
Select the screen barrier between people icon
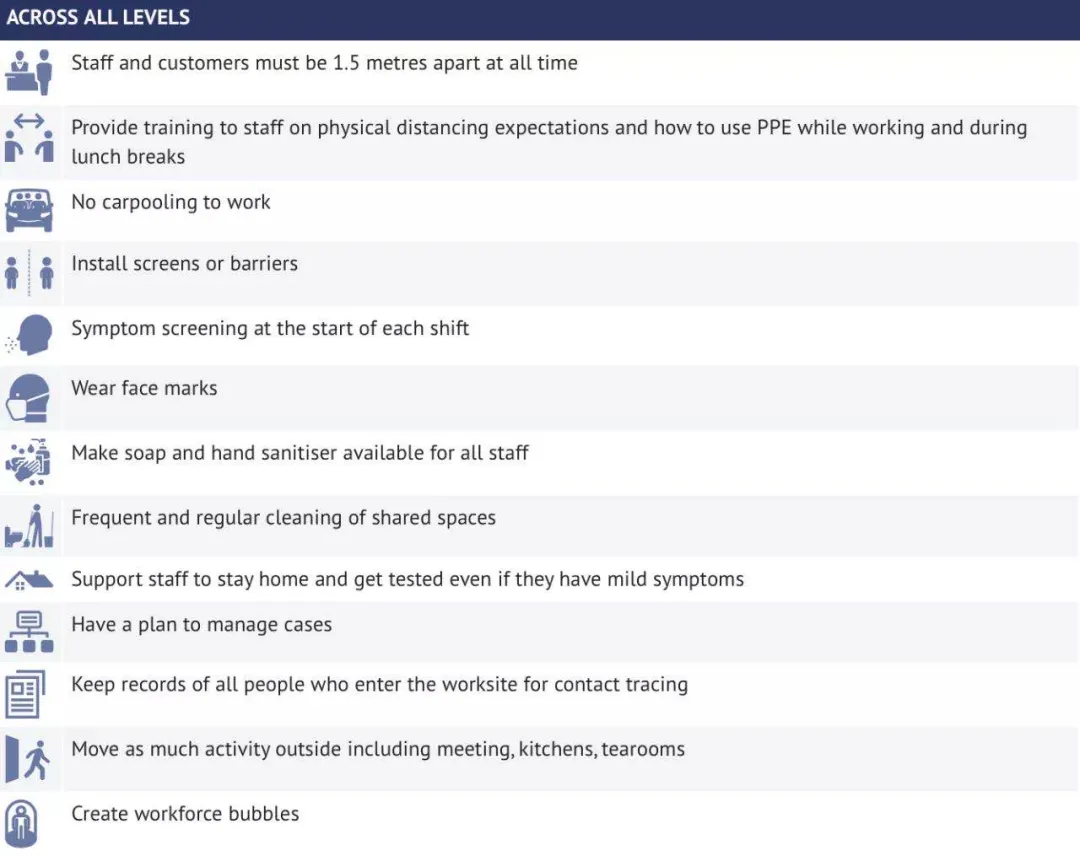coord(29,272)
